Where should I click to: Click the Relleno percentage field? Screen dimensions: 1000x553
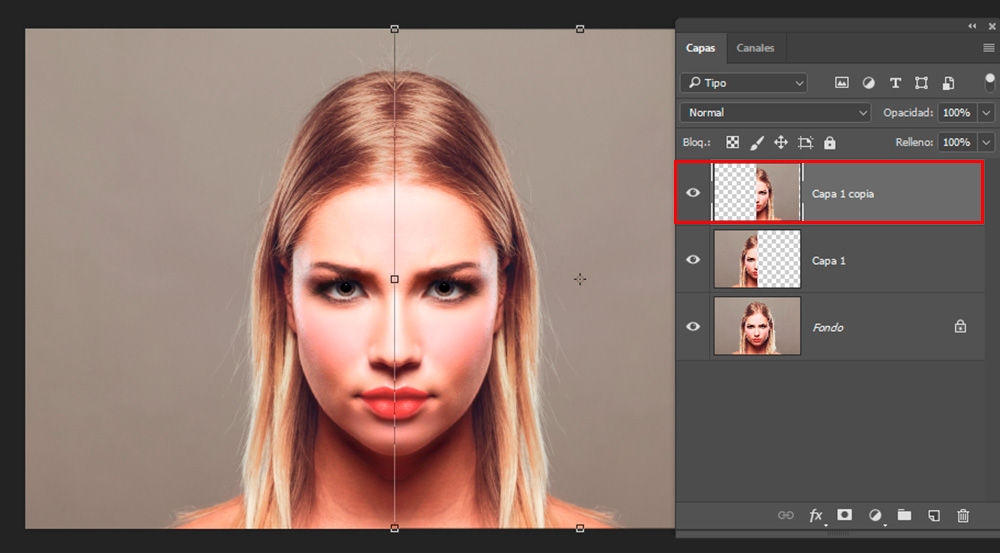pyautogui.click(x=956, y=143)
